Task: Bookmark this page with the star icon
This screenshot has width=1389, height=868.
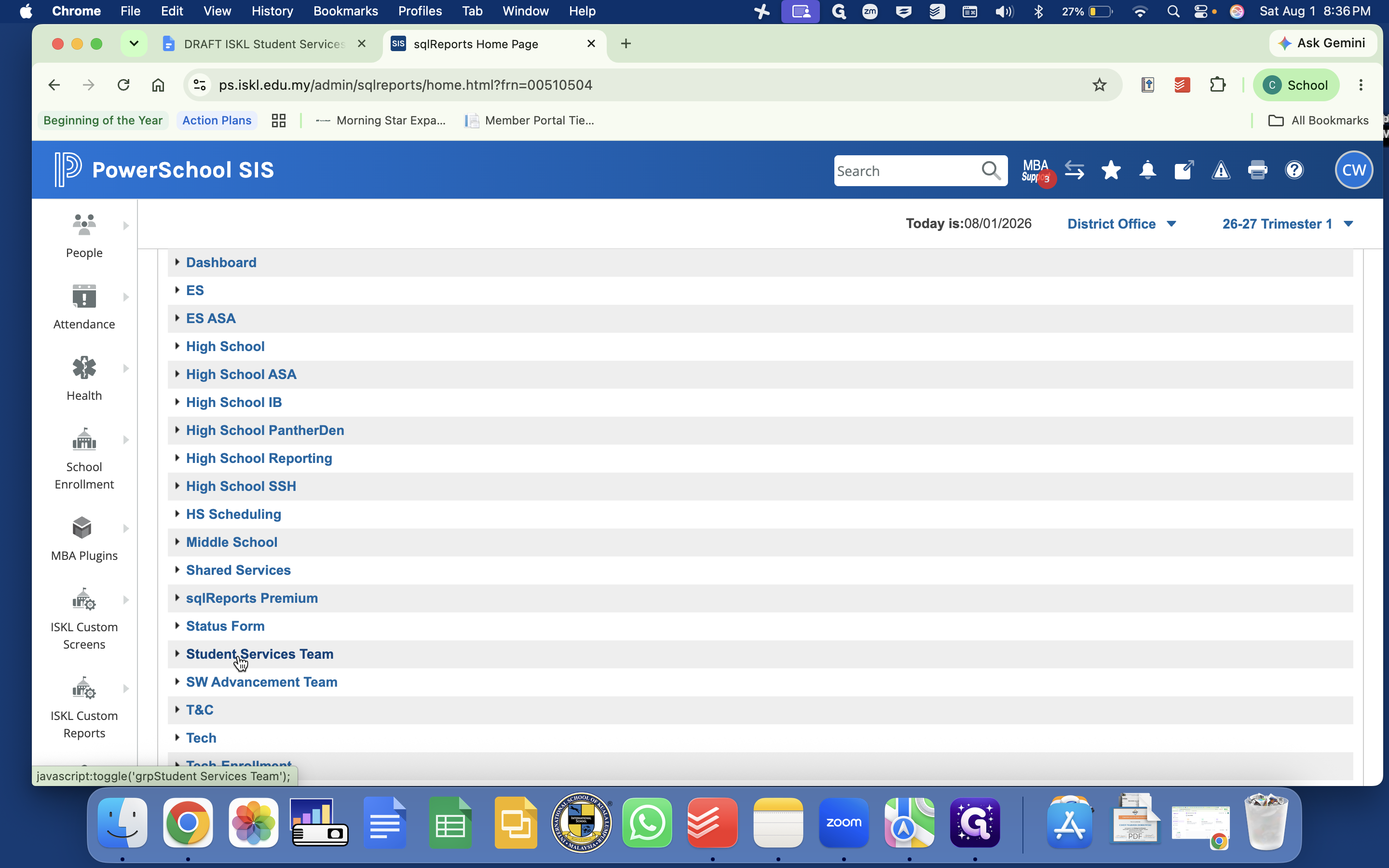Action: (1099, 85)
